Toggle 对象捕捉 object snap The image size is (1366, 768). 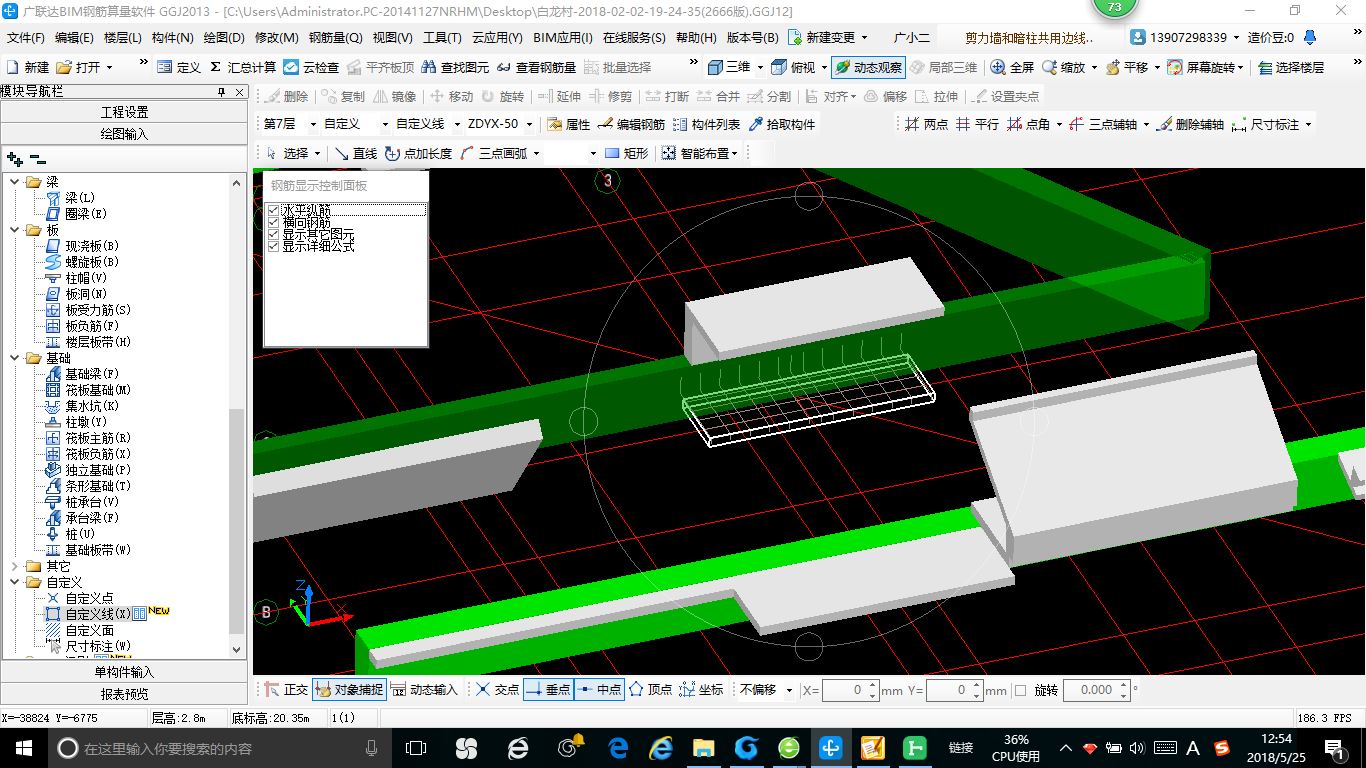349,690
